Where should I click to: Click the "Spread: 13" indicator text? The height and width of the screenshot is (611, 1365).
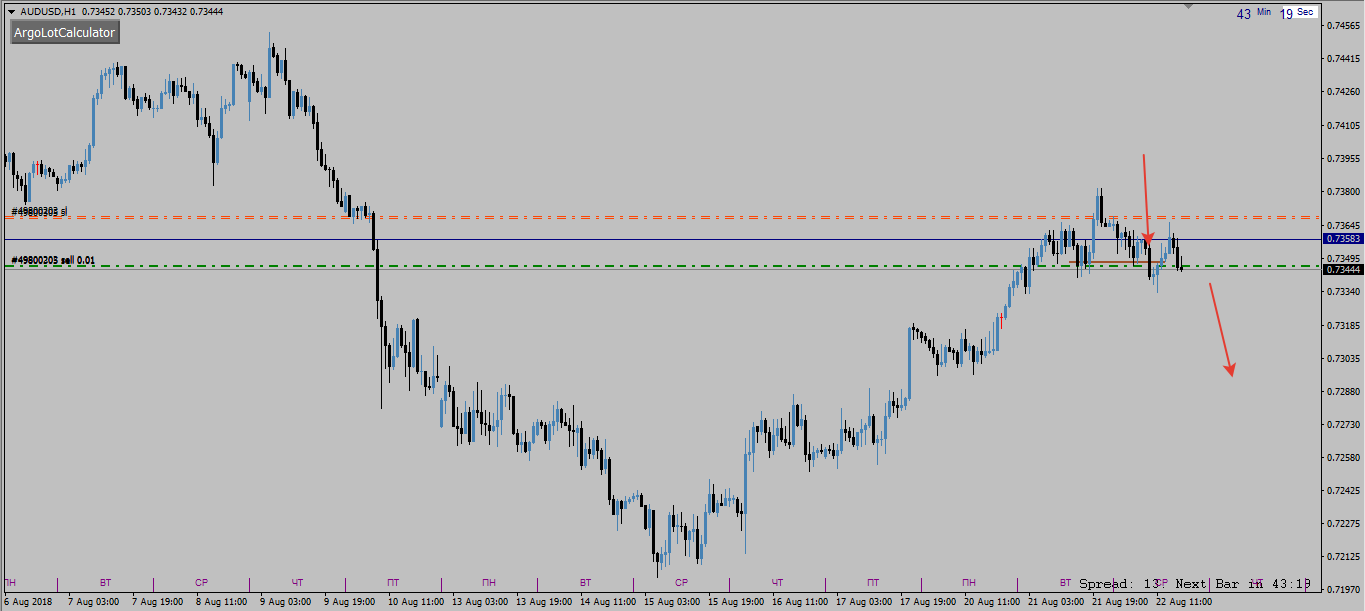coord(1119,583)
